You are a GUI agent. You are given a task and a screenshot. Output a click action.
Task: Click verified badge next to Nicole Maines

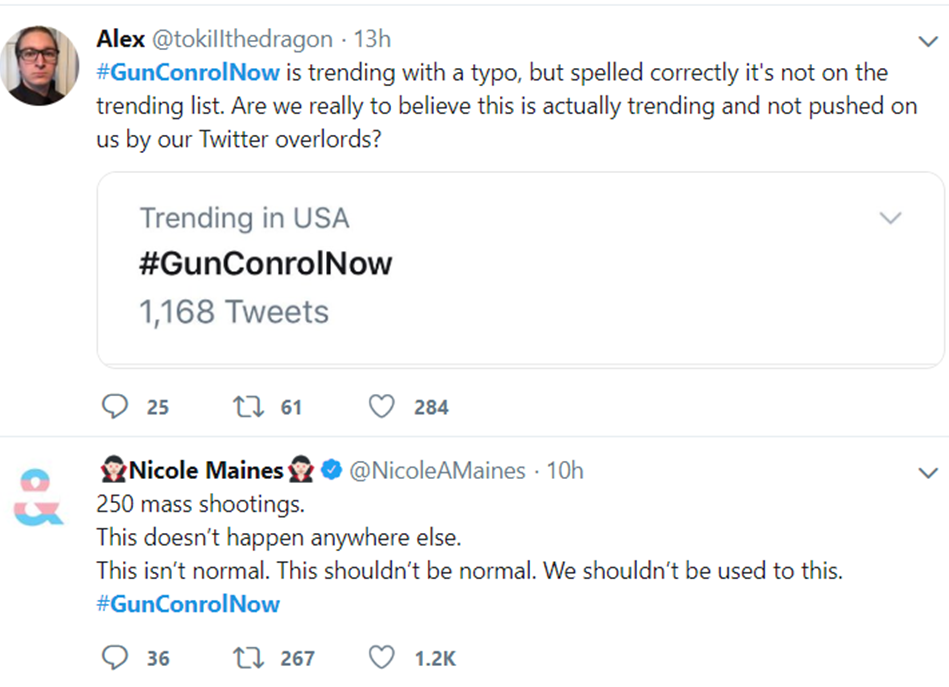(x=331, y=470)
